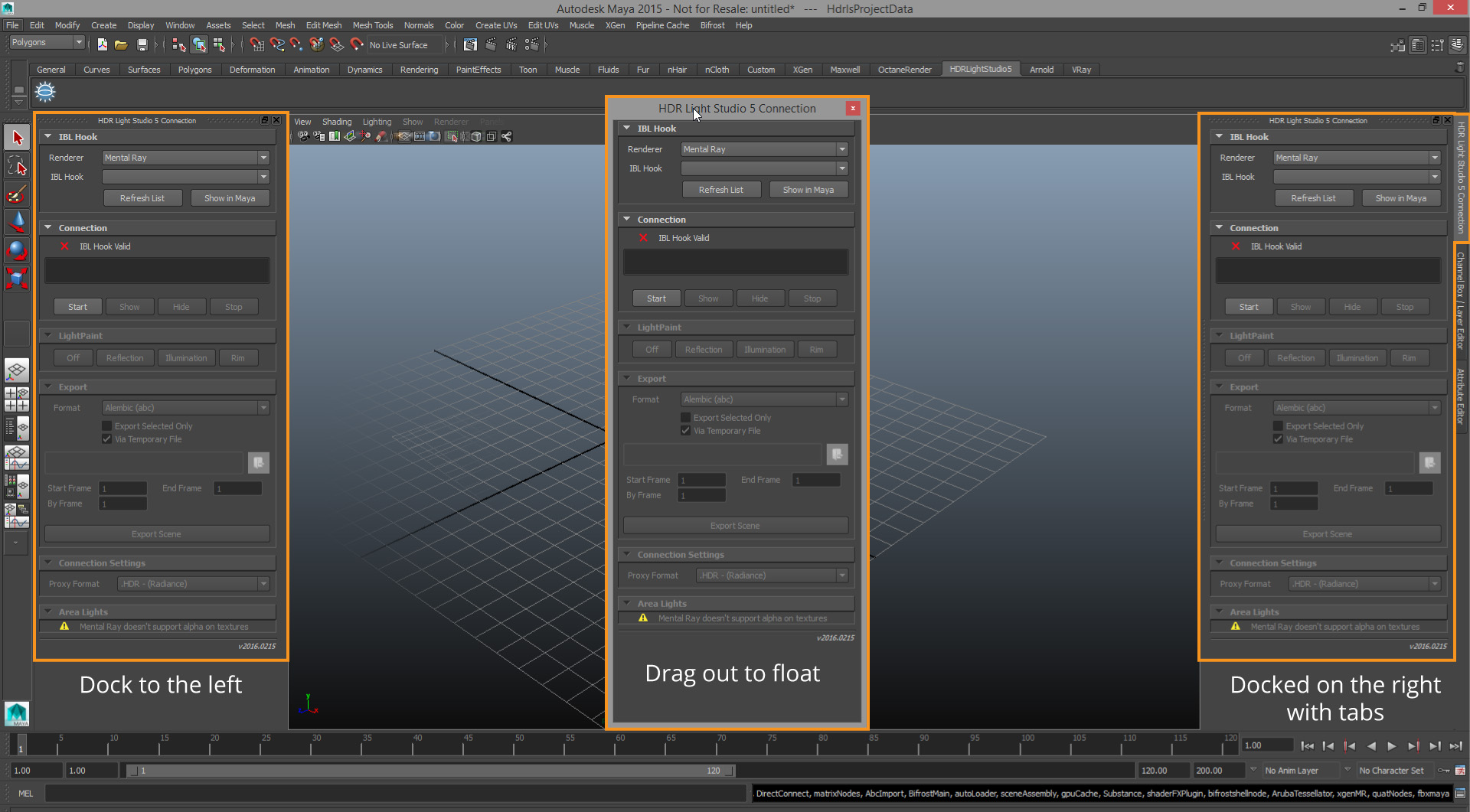Click Start Frame field in left panel
1470x812 pixels.
[122, 488]
